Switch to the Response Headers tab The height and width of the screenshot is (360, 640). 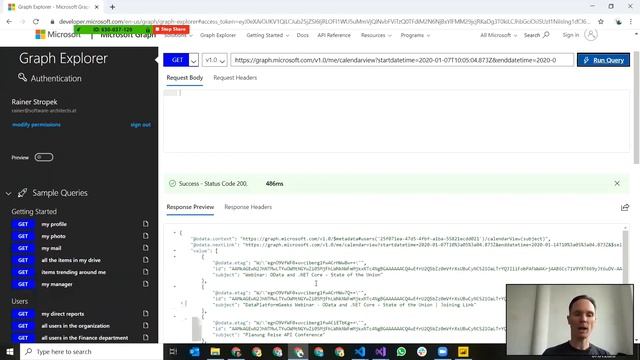(x=248, y=207)
